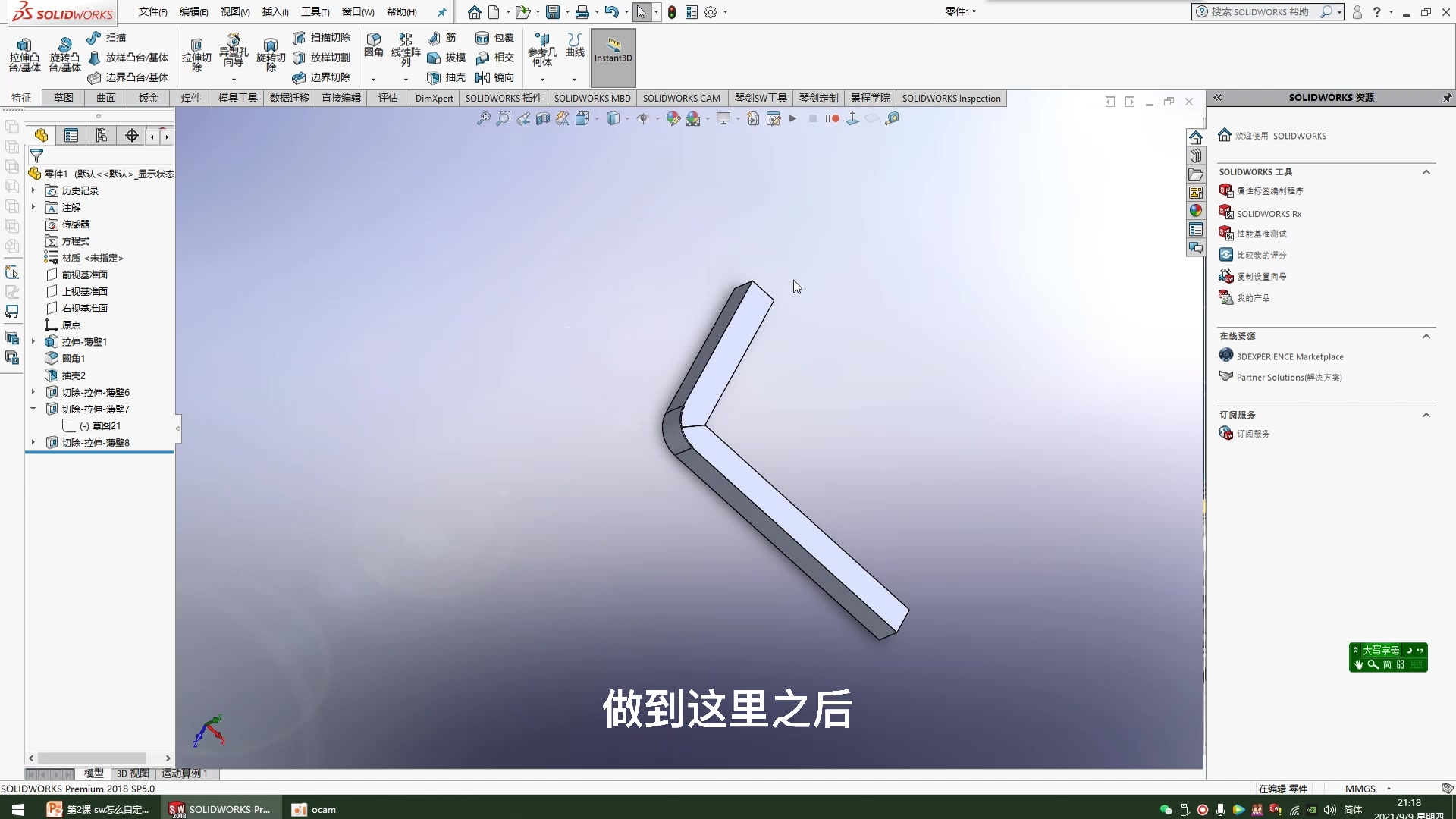Click the Zoom to Fit view icon

[483, 119]
